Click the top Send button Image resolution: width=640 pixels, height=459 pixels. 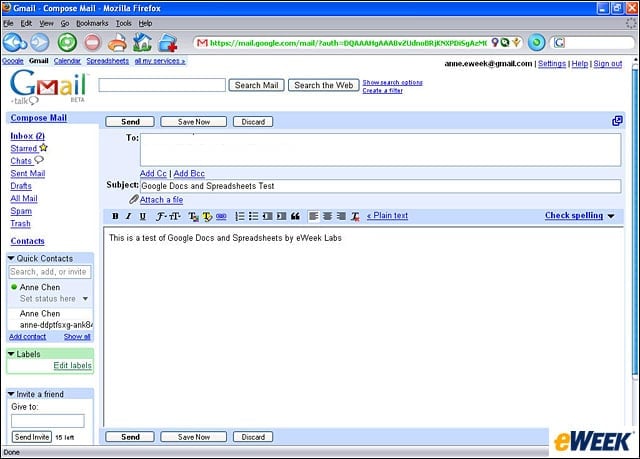click(x=130, y=122)
